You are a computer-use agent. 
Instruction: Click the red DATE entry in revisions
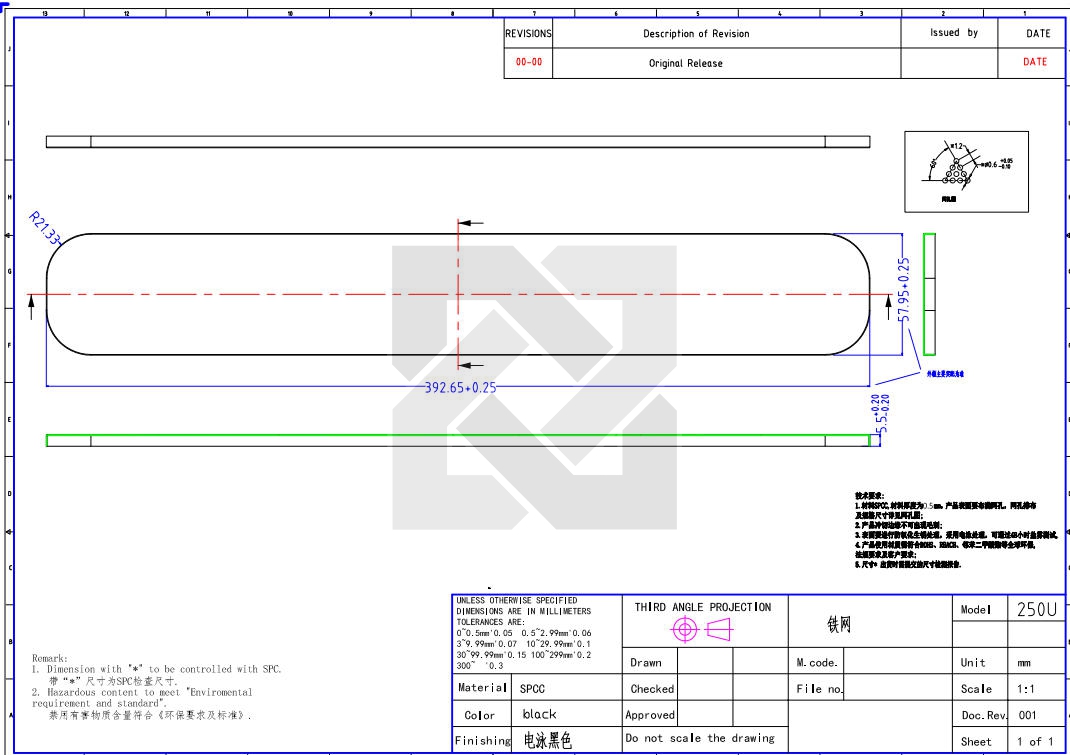coord(1035,62)
